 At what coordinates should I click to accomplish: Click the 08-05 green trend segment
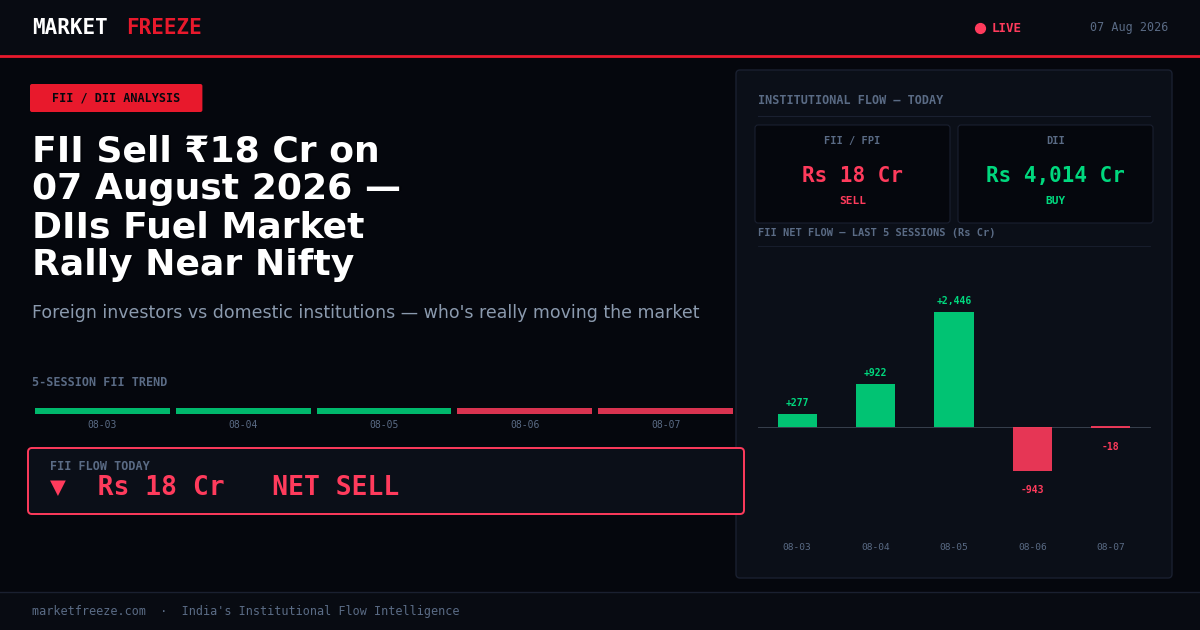[x=384, y=411]
